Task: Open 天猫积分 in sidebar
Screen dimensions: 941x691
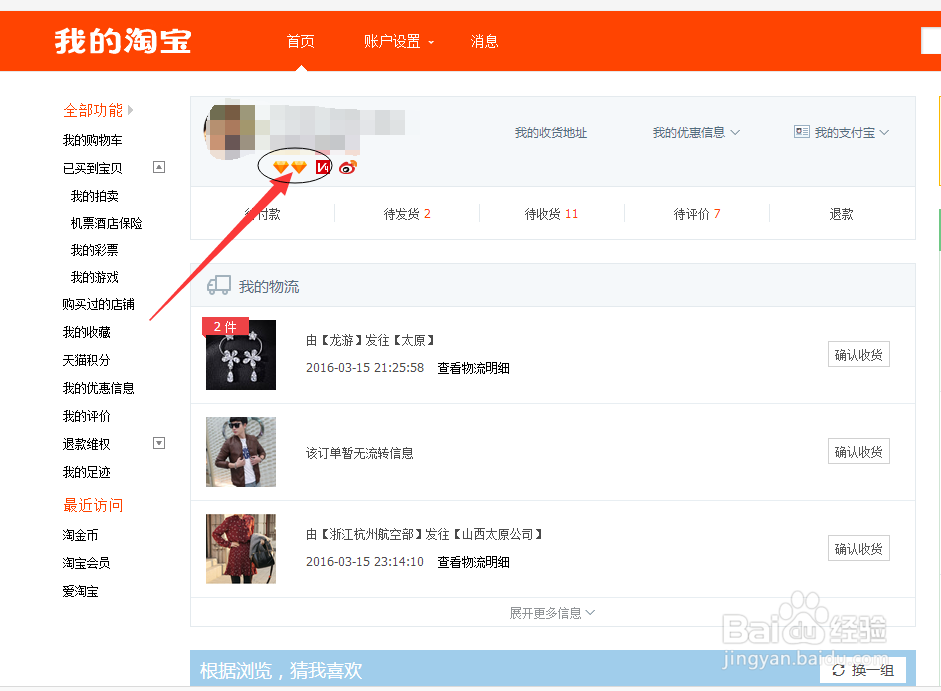Action: point(86,360)
